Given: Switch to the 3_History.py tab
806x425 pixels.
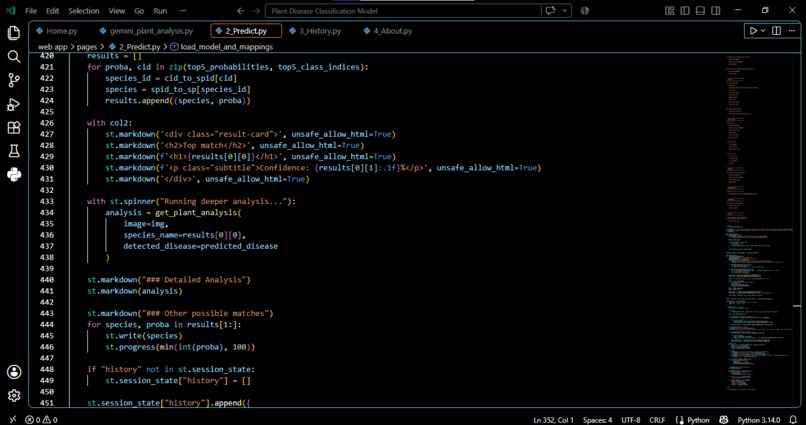Looking at the screenshot, I should (x=315, y=31).
